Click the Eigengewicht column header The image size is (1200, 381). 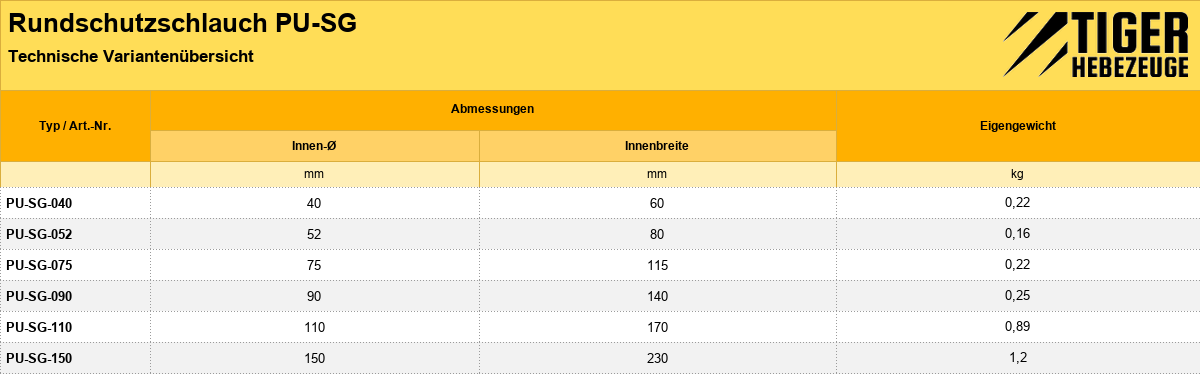[x=1017, y=127]
